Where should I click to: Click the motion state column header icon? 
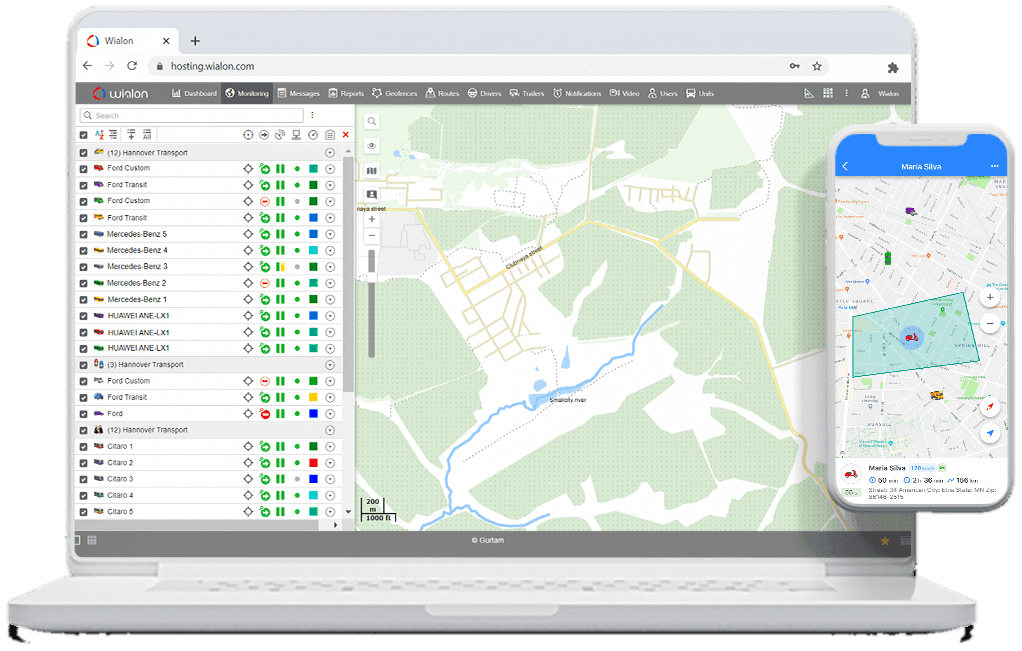coord(264,135)
